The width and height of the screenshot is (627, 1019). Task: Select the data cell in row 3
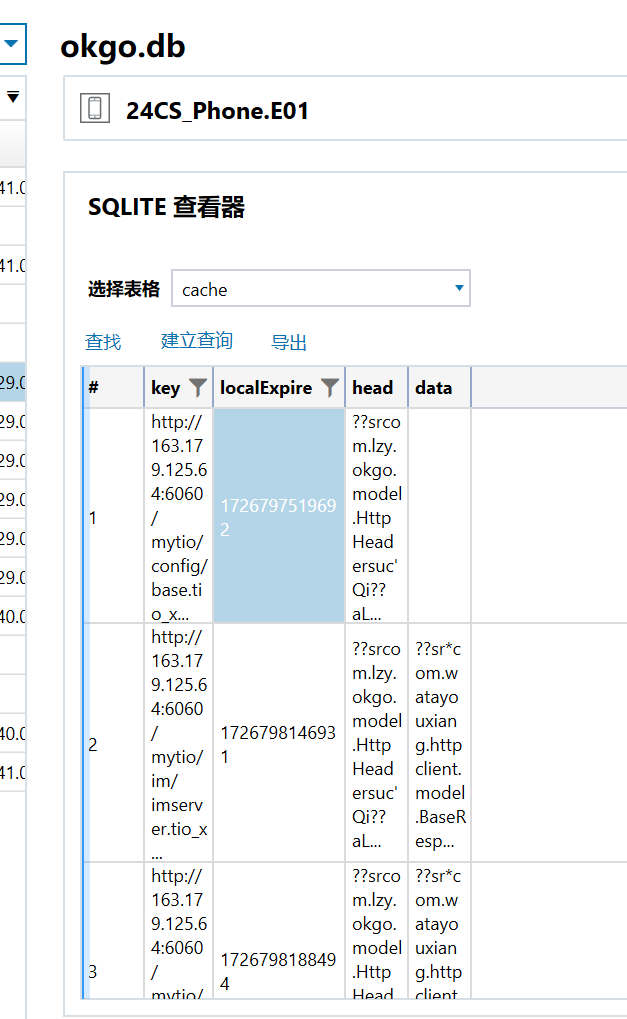click(x=439, y=931)
